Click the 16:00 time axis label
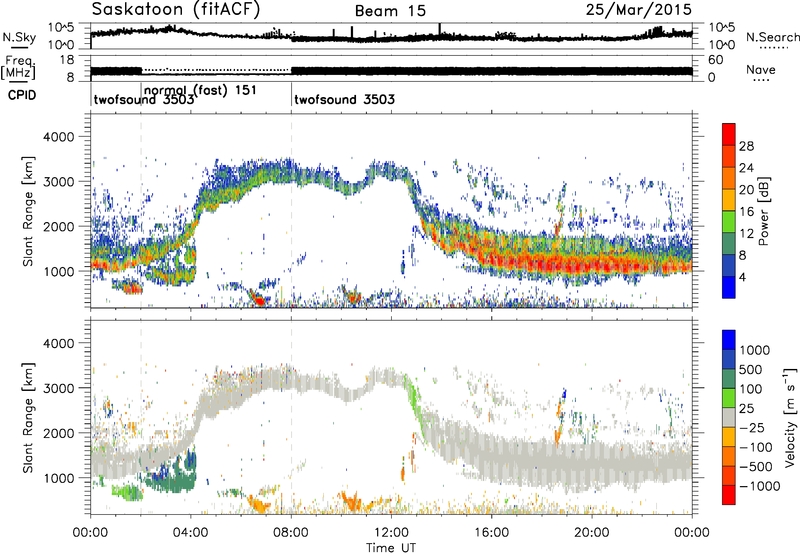Screen dimensions: 800x554 coord(491,533)
